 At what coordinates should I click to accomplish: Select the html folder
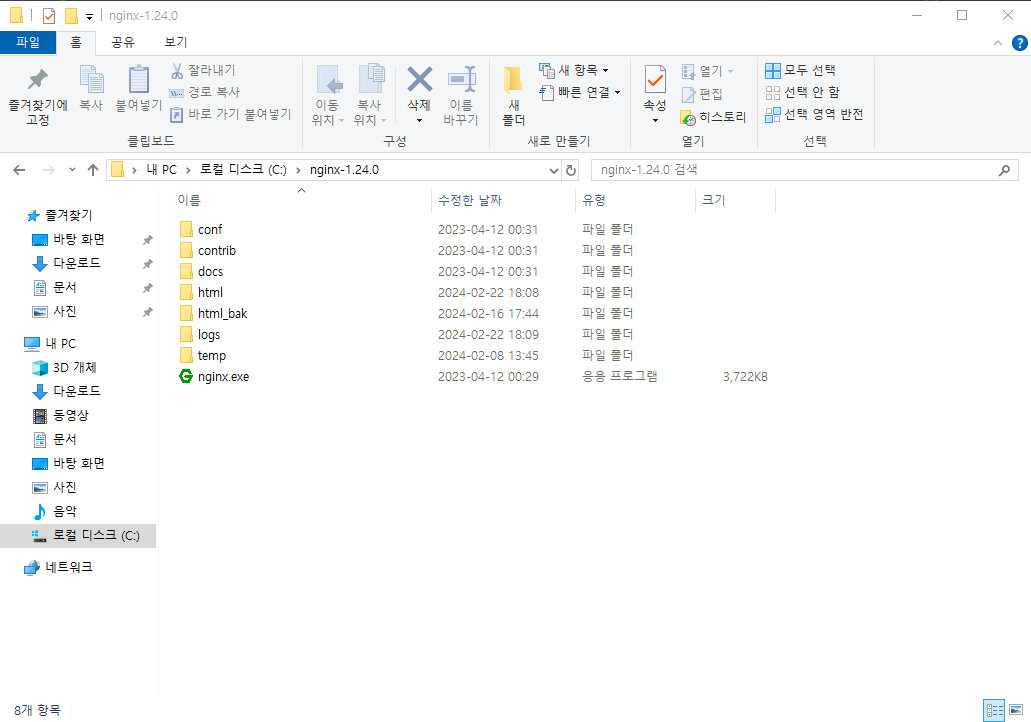[210, 293]
